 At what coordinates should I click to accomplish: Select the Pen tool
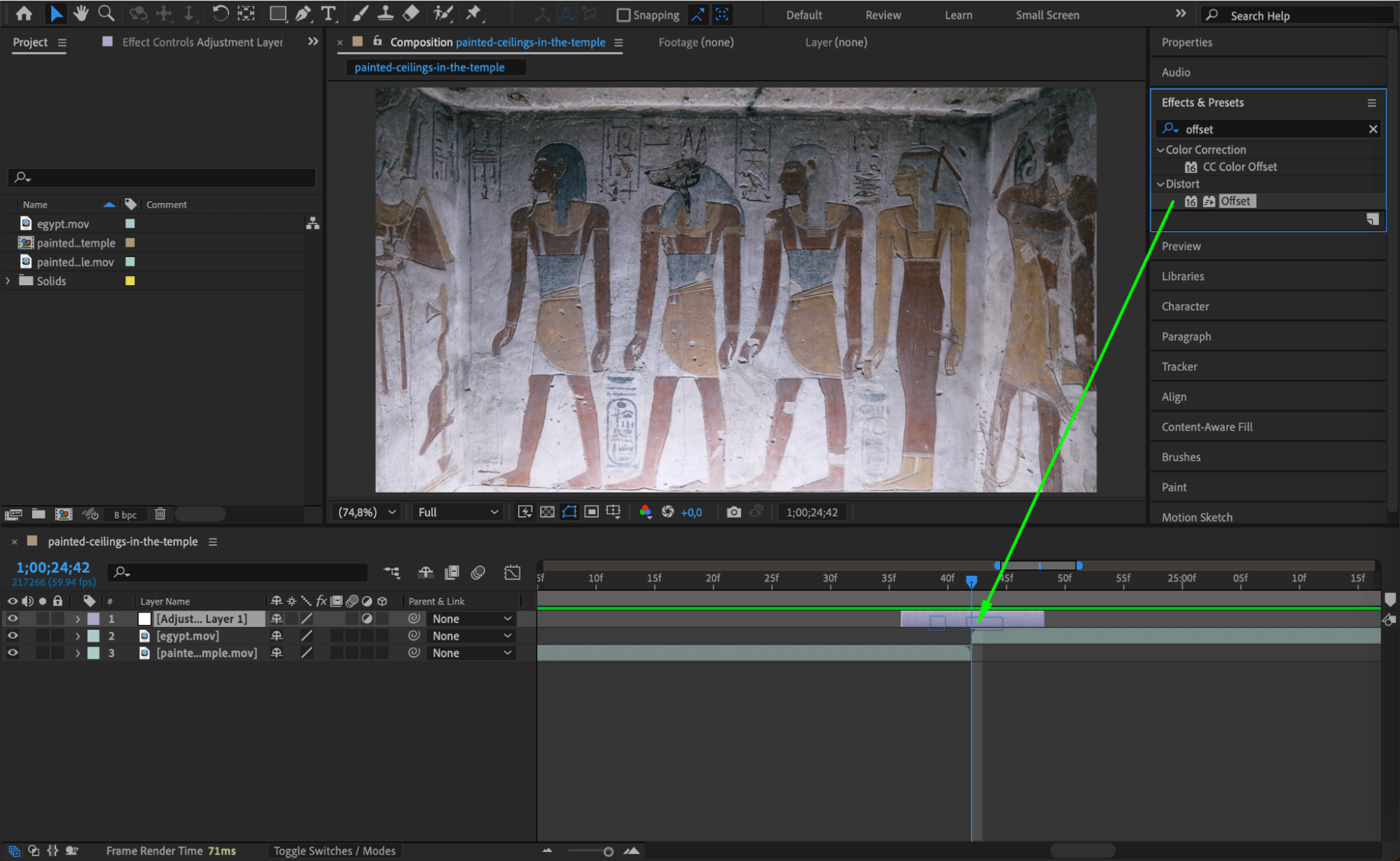303,13
